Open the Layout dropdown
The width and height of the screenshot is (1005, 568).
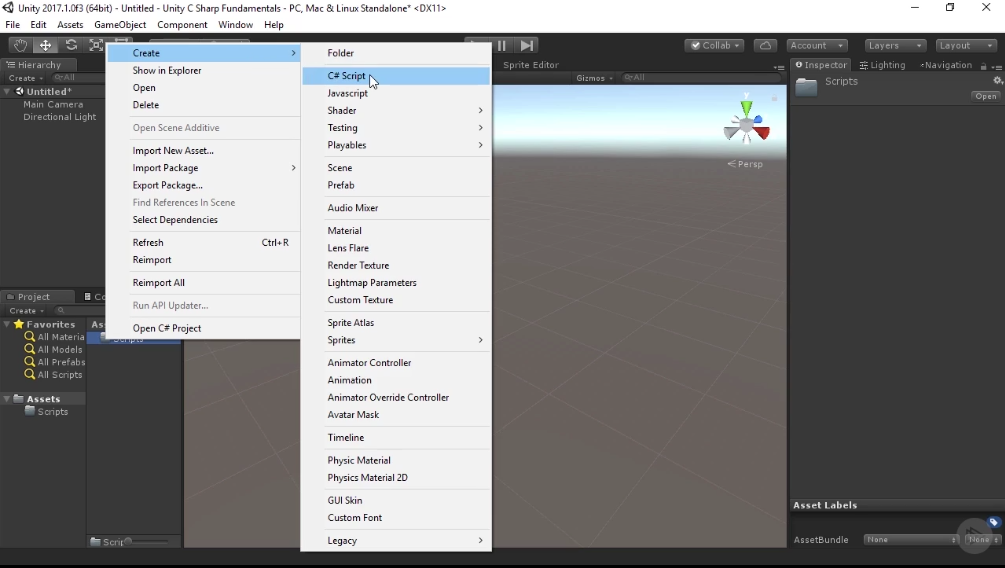pos(965,46)
